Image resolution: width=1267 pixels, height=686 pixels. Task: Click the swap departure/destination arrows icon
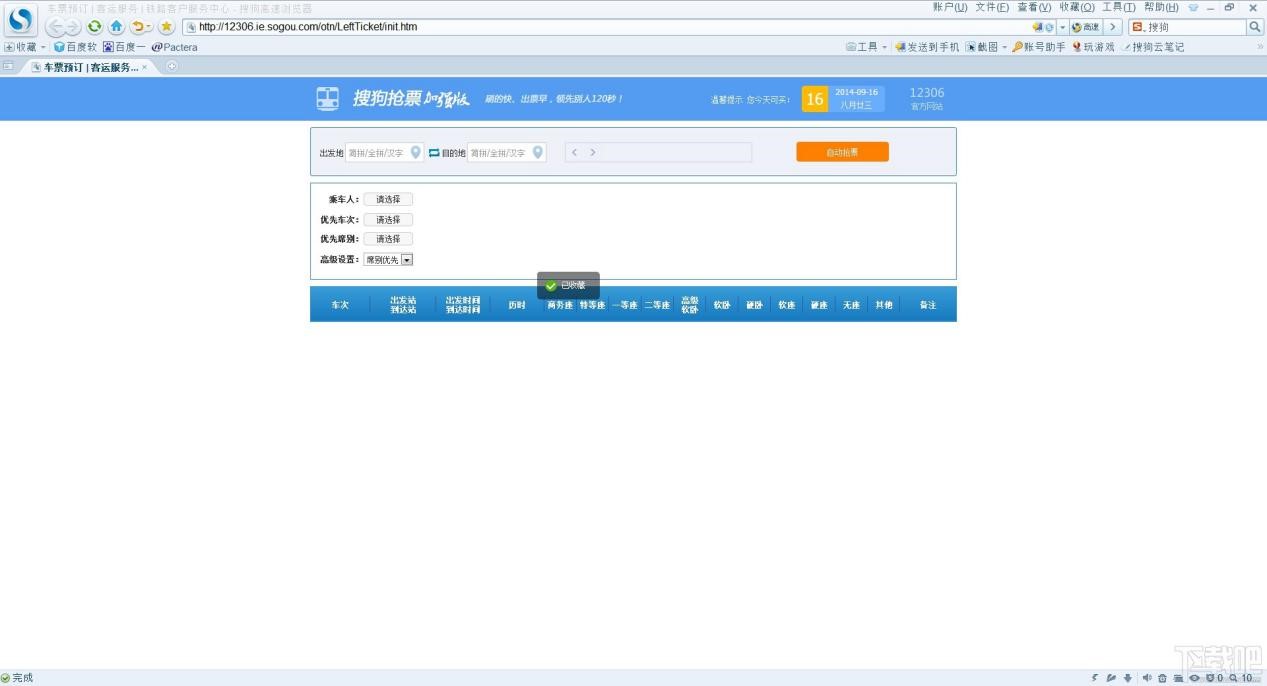coord(433,152)
